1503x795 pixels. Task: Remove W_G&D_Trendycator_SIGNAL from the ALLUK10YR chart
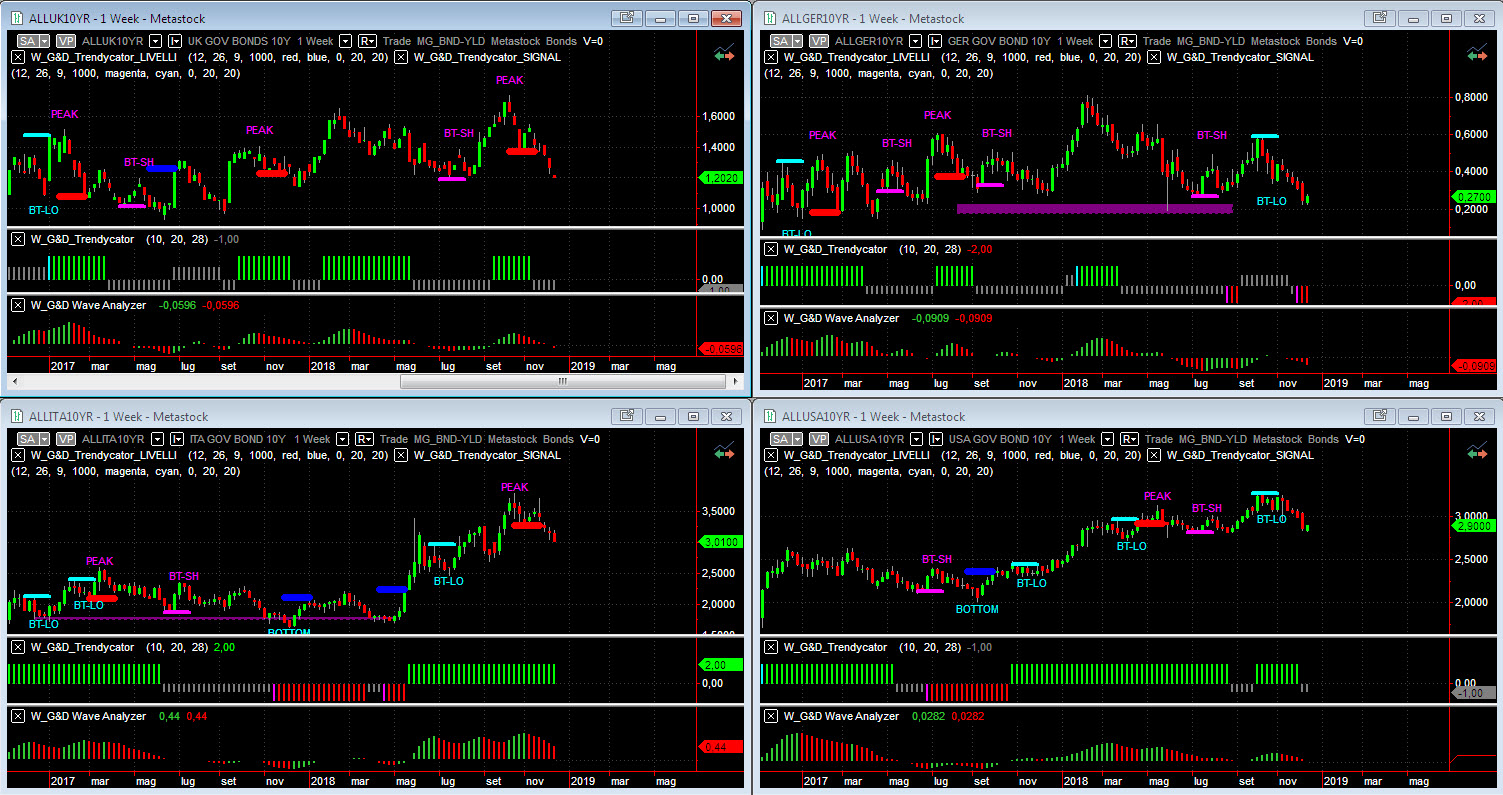pos(401,57)
